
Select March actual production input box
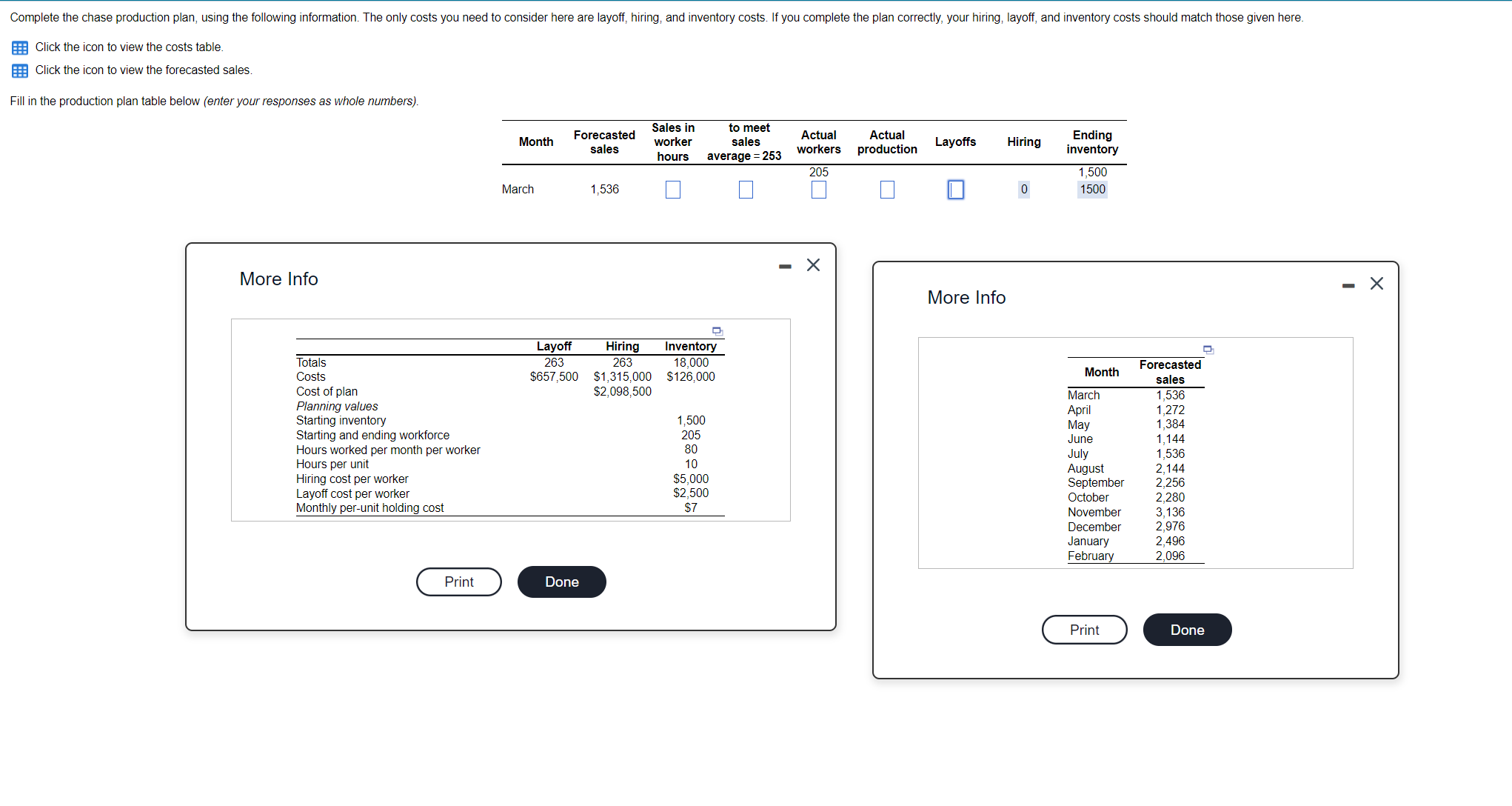tap(887, 190)
